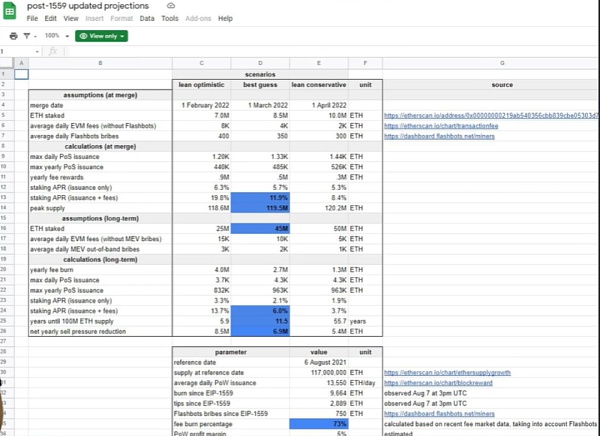Click the print icon

13,36
